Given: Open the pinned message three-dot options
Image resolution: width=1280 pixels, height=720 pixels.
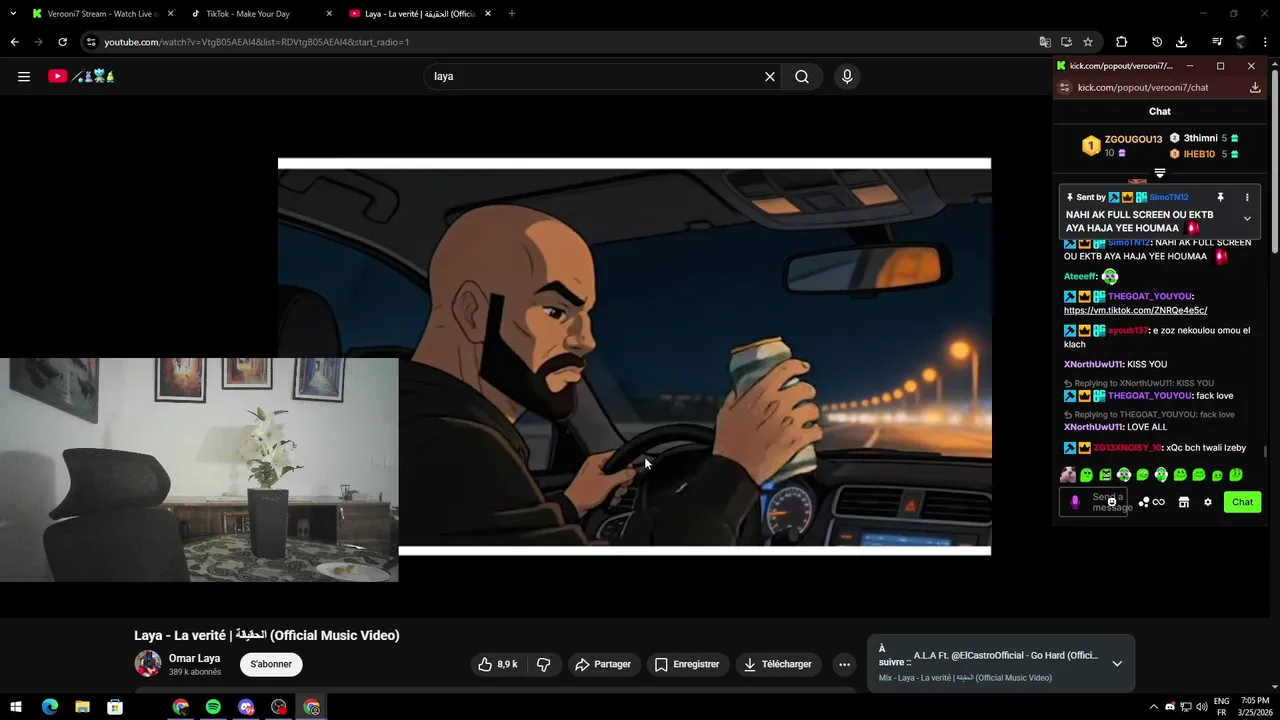Looking at the screenshot, I should [x=1247, y=198].
